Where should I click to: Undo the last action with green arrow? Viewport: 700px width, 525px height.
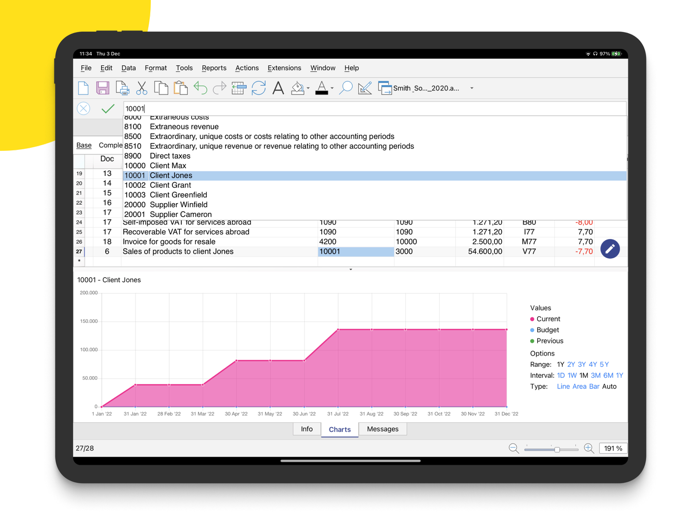(x=200, y=88)
